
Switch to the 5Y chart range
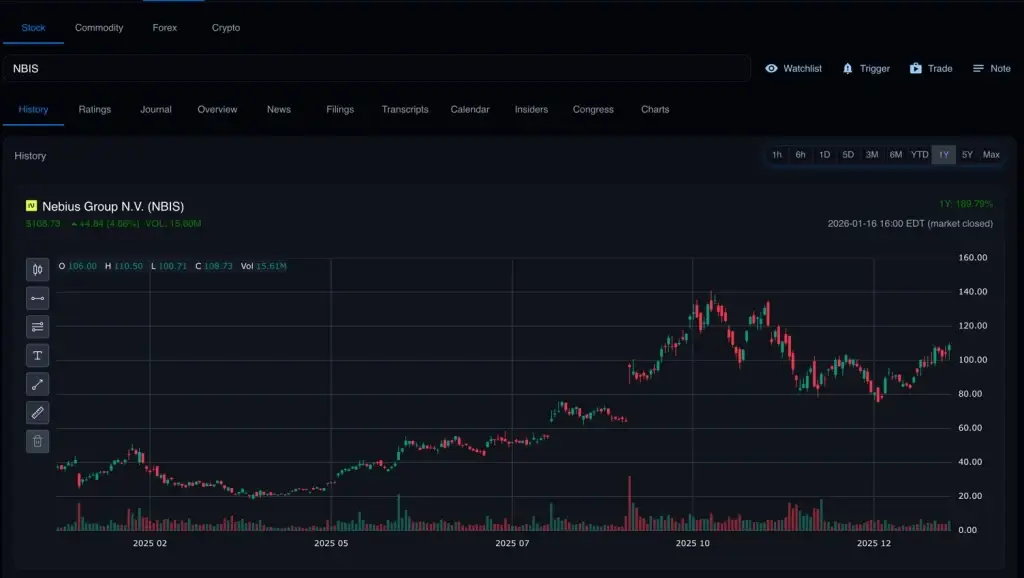pos(965,155)
